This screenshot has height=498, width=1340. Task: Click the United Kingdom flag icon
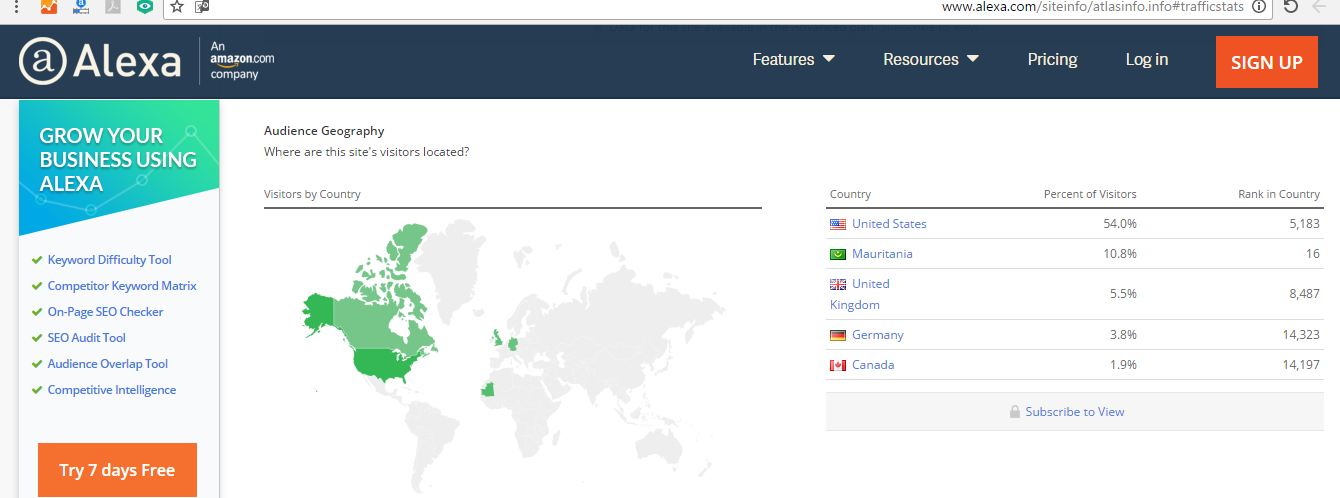point(838,284)
